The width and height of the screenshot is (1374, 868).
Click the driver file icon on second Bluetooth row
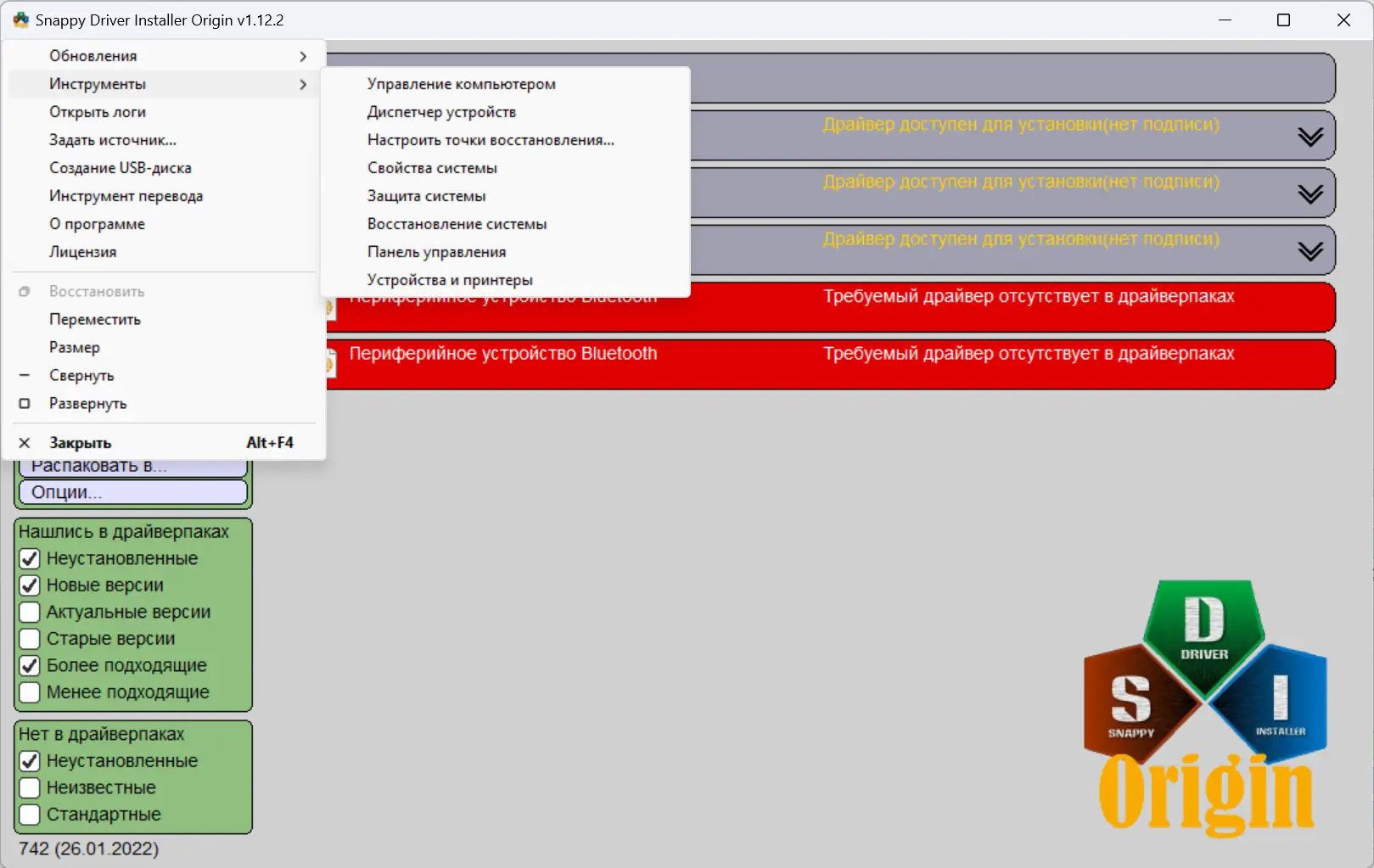click(x=331, y=363)
